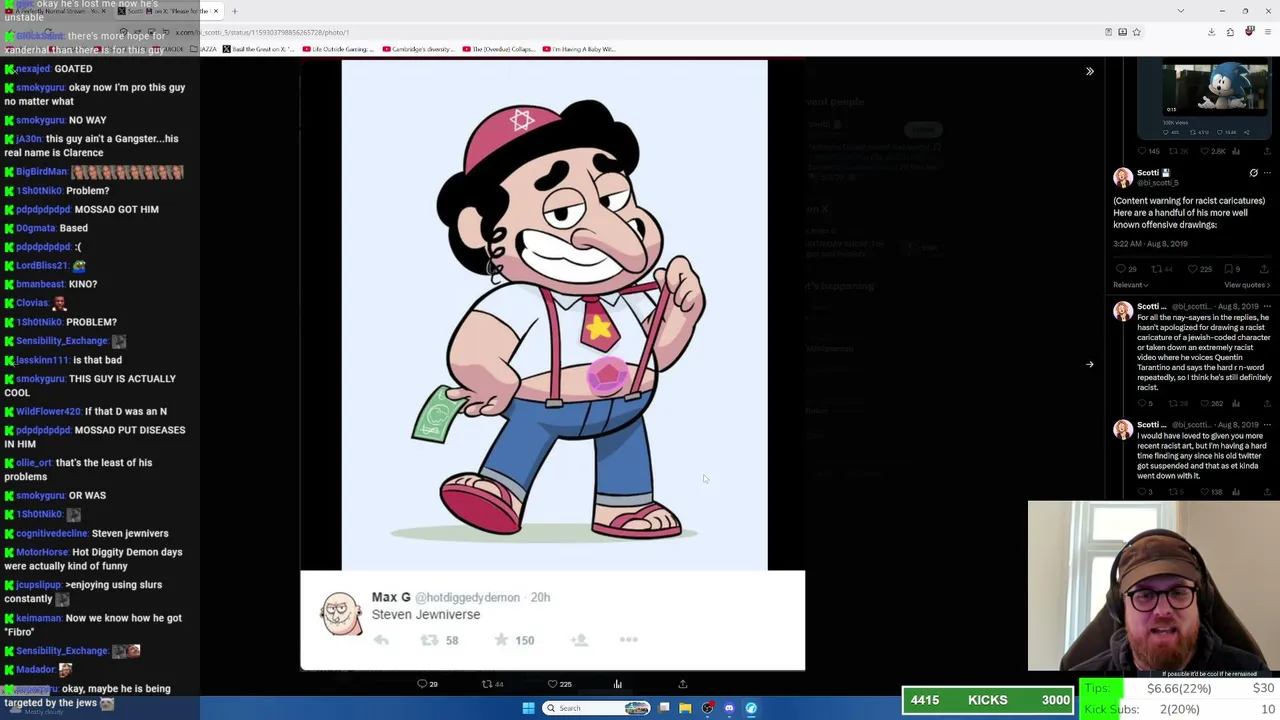The width and height of the screenshot is (1280, 720).
Task: Open new browser tab with plus button
Action: 234,11
